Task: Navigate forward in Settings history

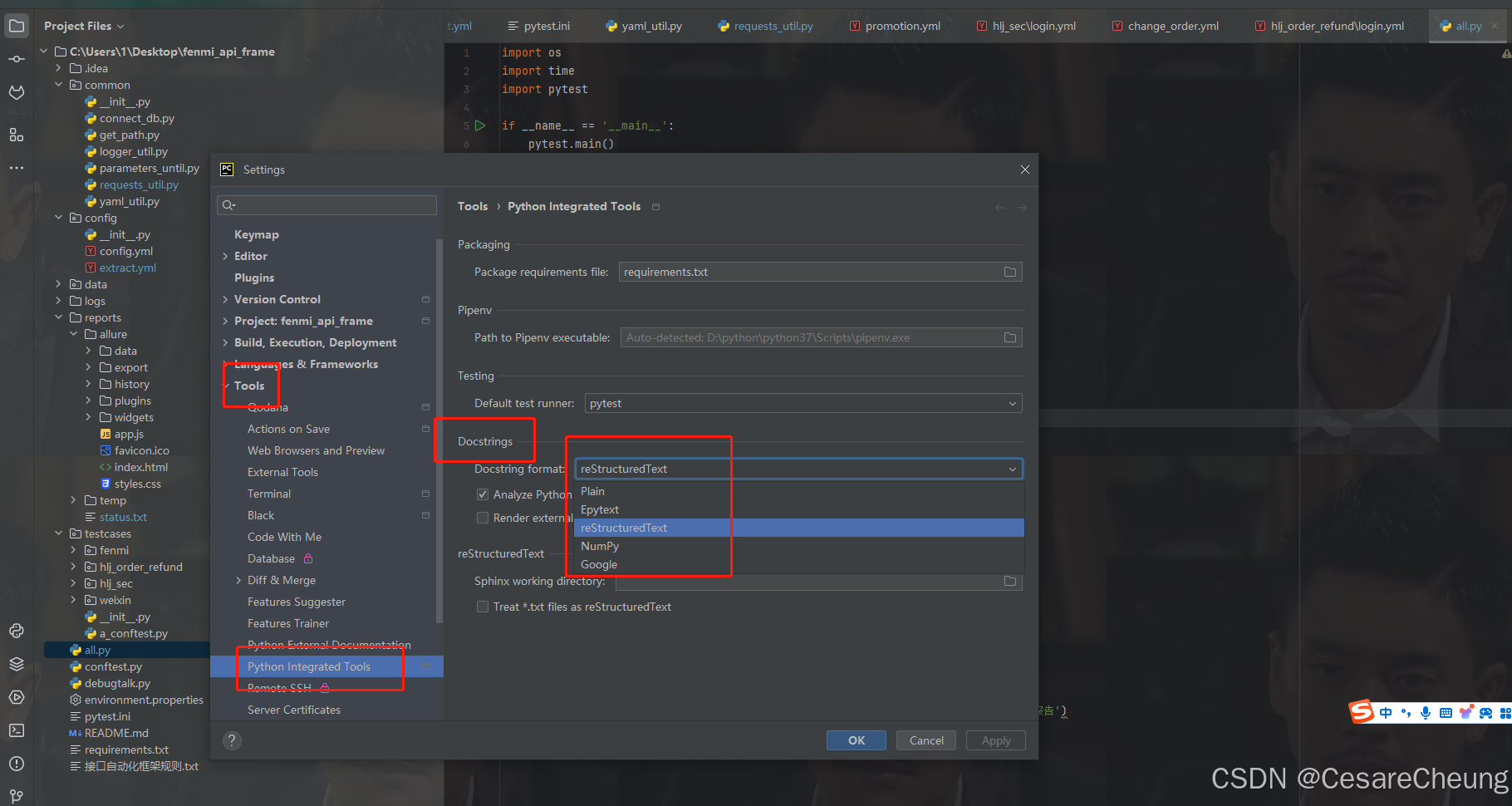Action: tap(1022, 207)
